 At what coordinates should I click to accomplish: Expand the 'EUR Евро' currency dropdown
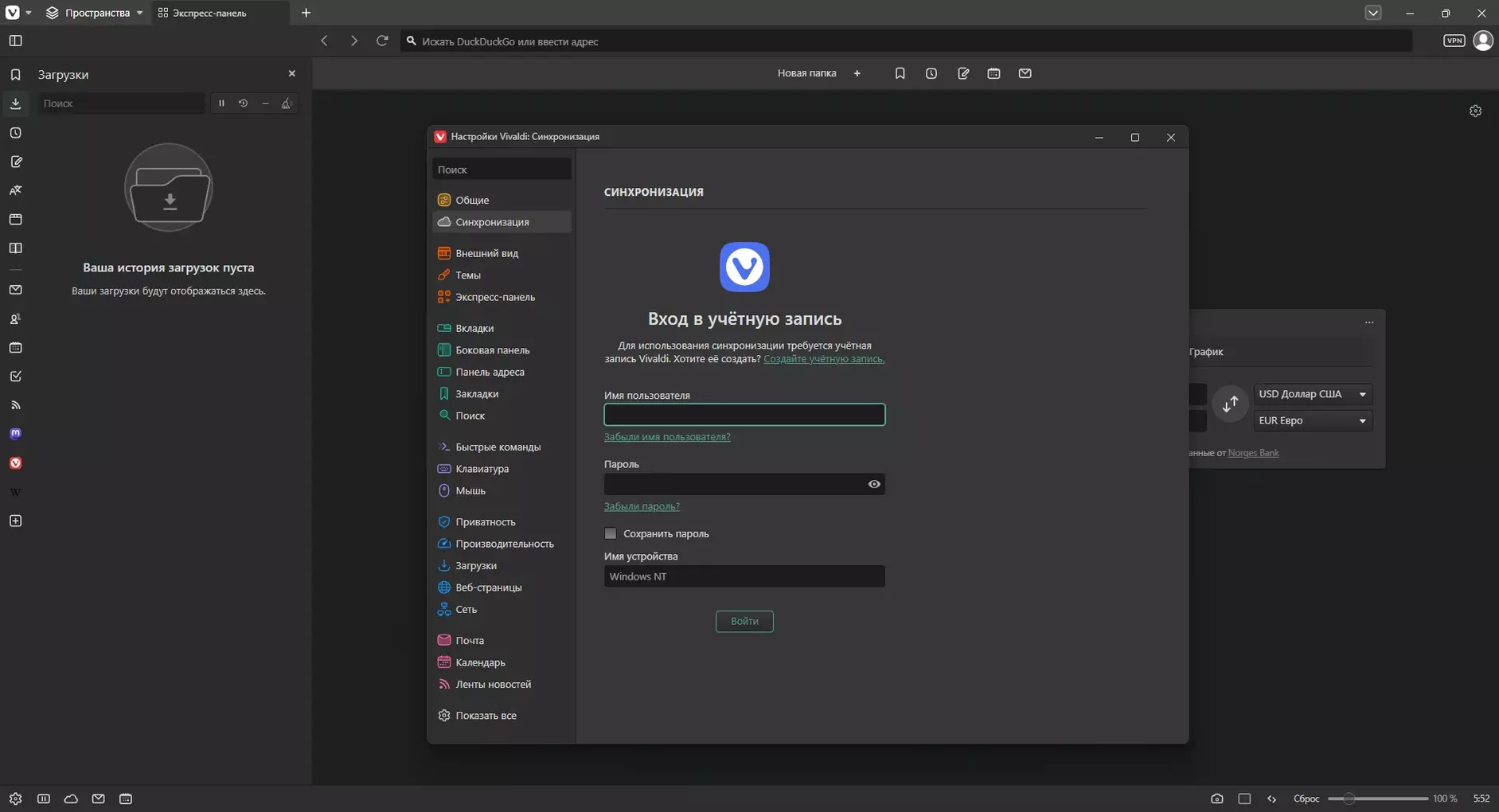[x=1312, y=420]
